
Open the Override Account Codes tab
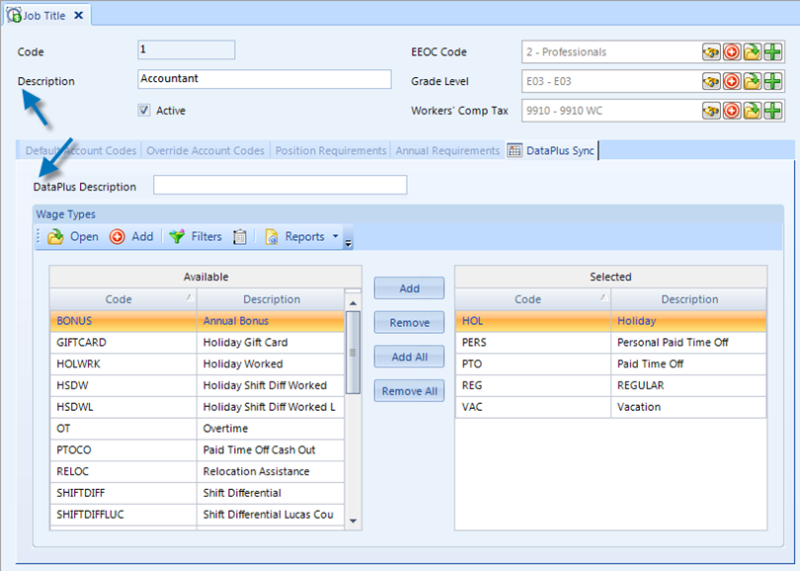click(x=205, y=151)
